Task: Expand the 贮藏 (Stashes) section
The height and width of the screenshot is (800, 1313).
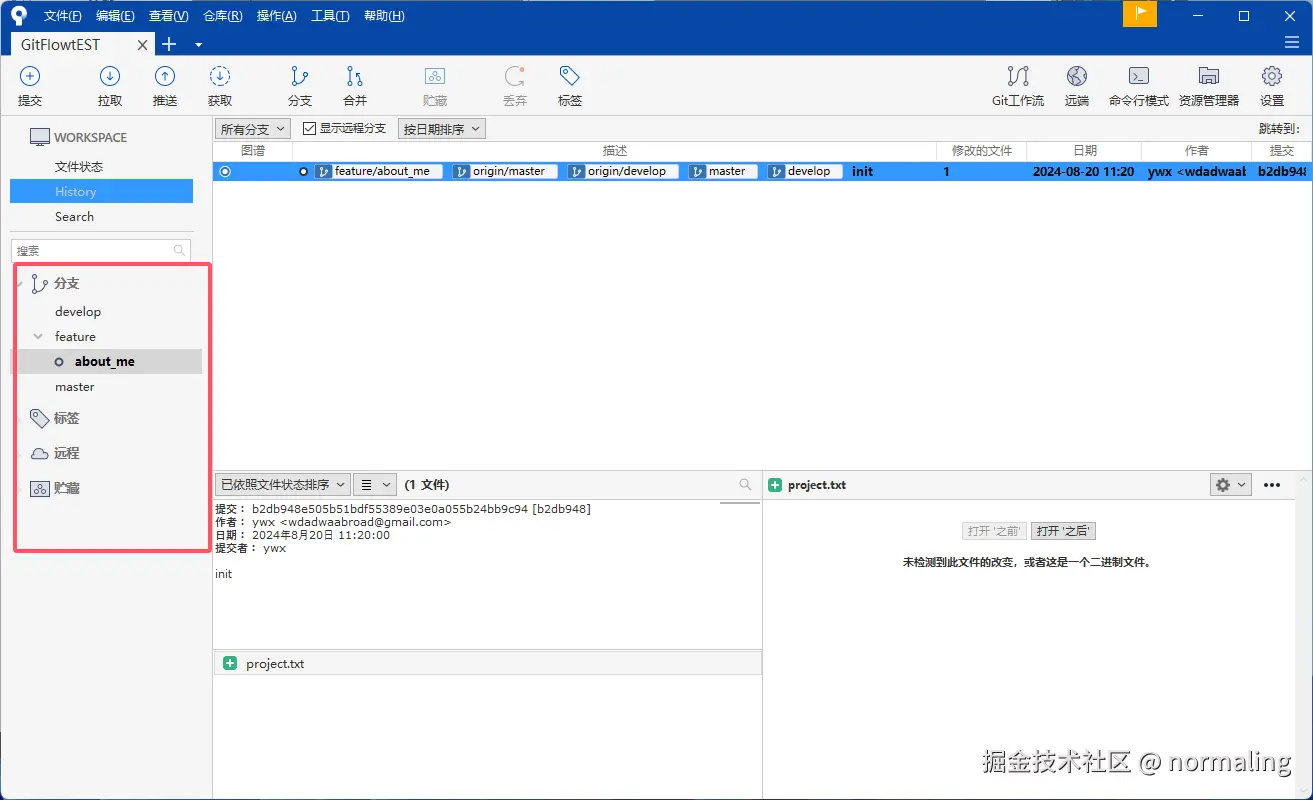Action: 20,489
